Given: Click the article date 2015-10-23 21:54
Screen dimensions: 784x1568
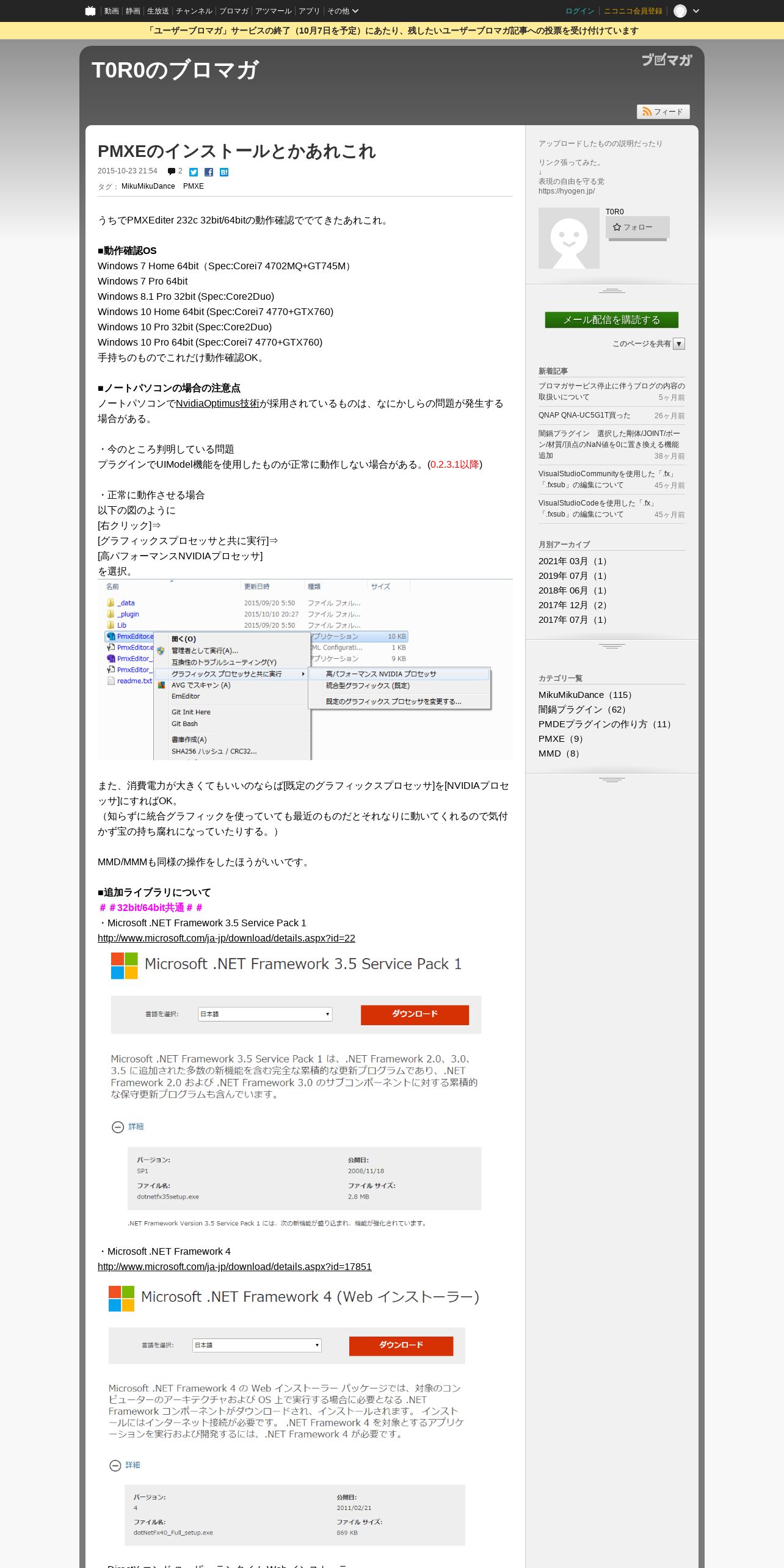Looking at the screenshot, I should (128, 171).
